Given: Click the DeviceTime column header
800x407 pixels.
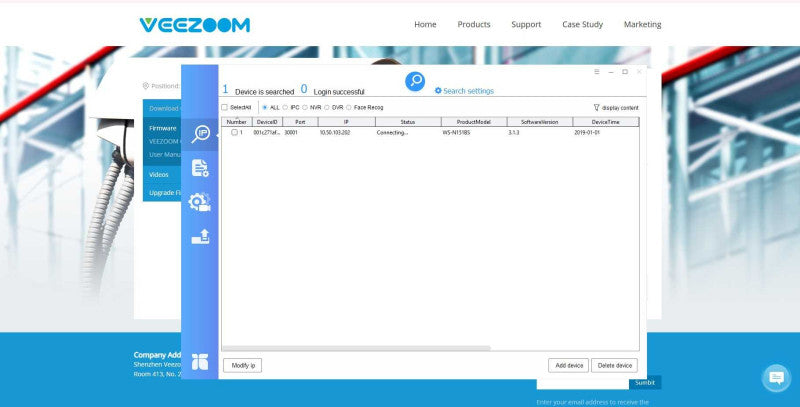Looking at the screenshot, I should pos(606,122).
